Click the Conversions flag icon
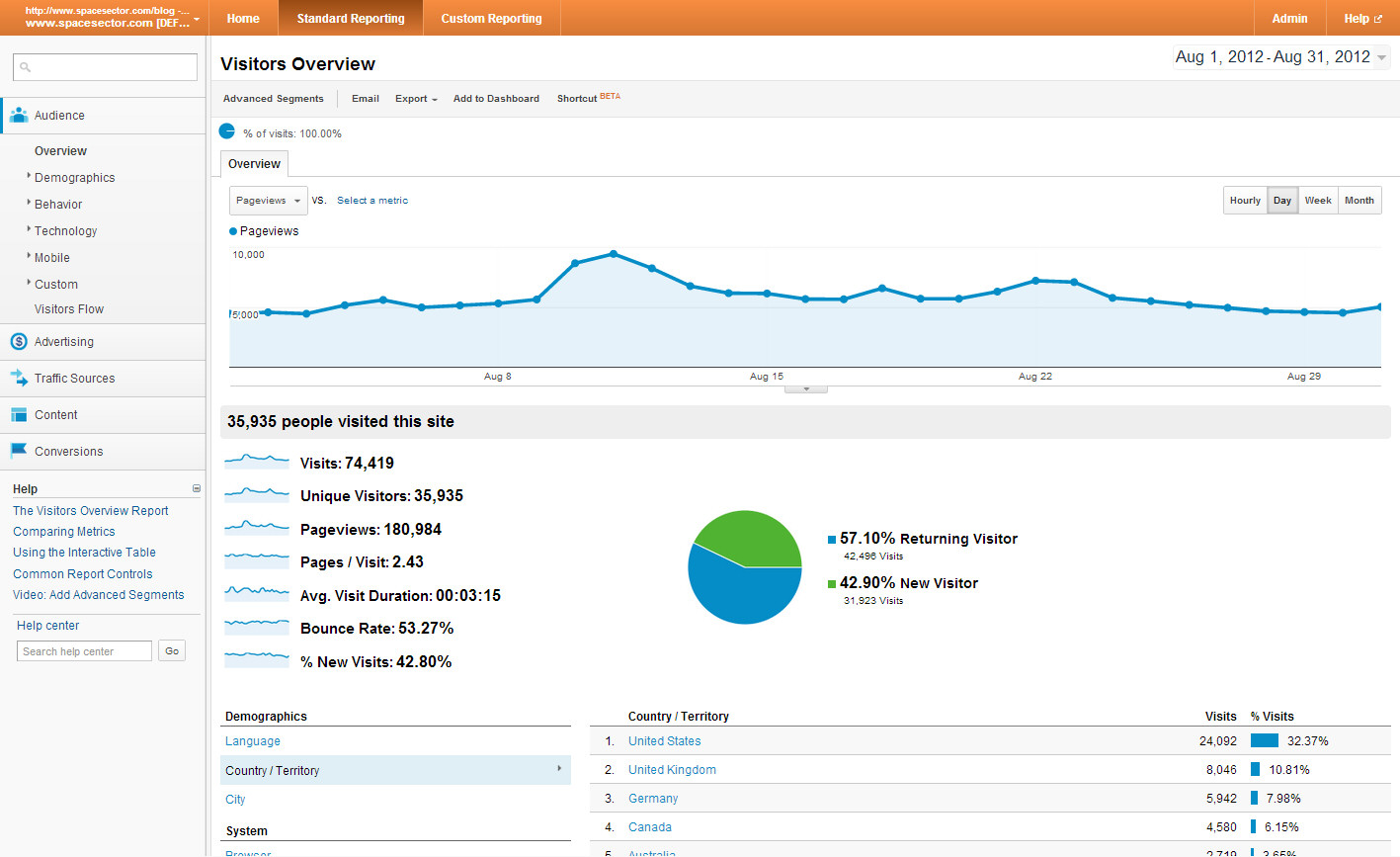The image size is (1400, 857). (18, 451)
